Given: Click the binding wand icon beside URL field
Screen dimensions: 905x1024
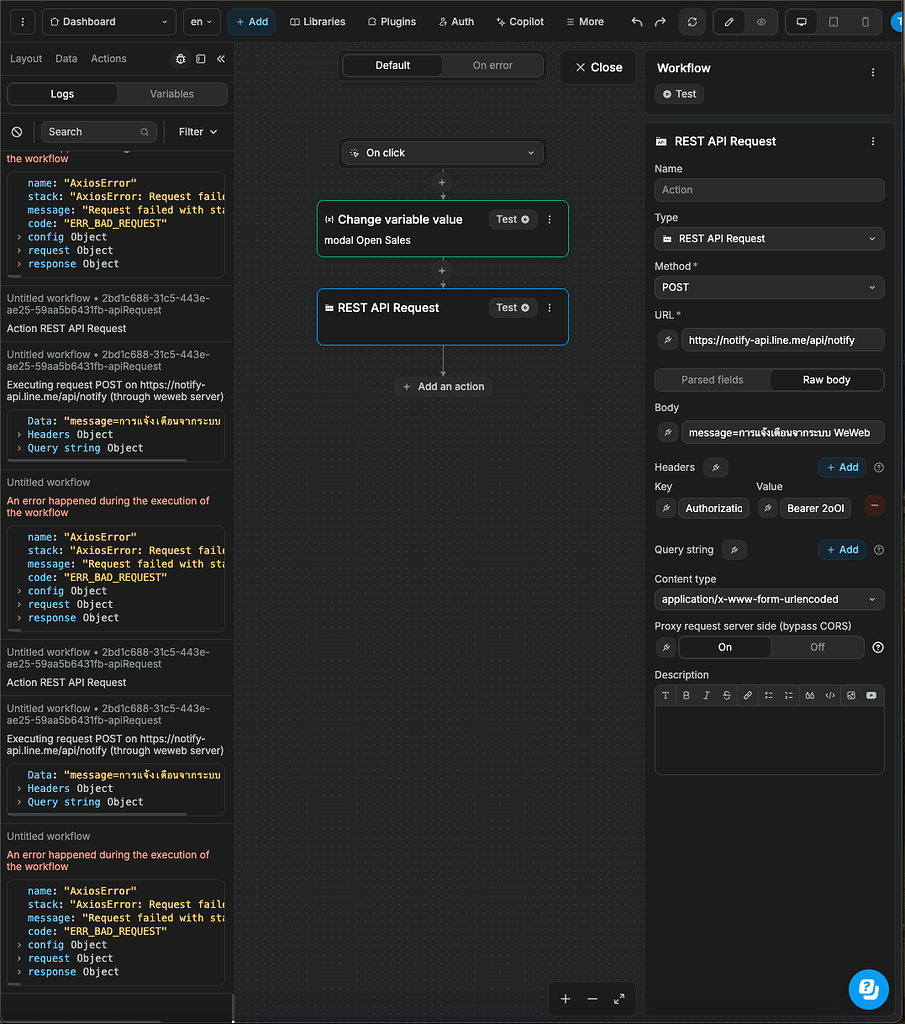Looking at the screenshot, I should (x=666, y=340).
